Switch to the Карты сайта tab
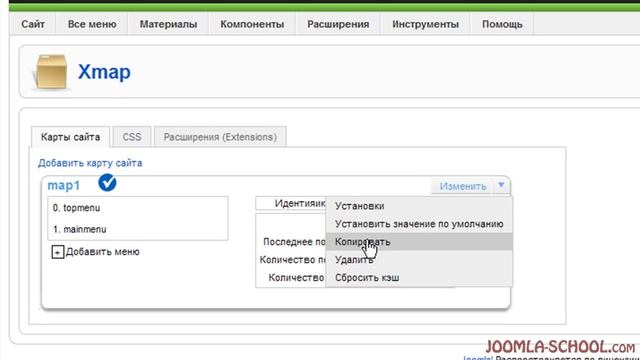Screen dimensions: 640x360 tap(70, 137)
